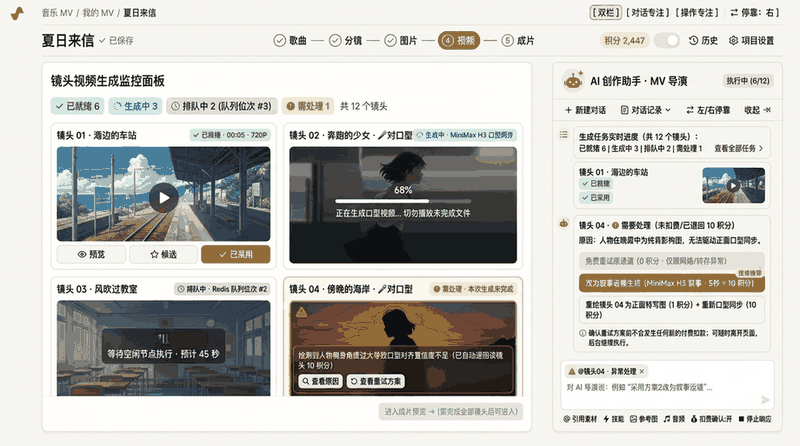Click small bot icon beside 镜头 04 message

coord(564,224)
